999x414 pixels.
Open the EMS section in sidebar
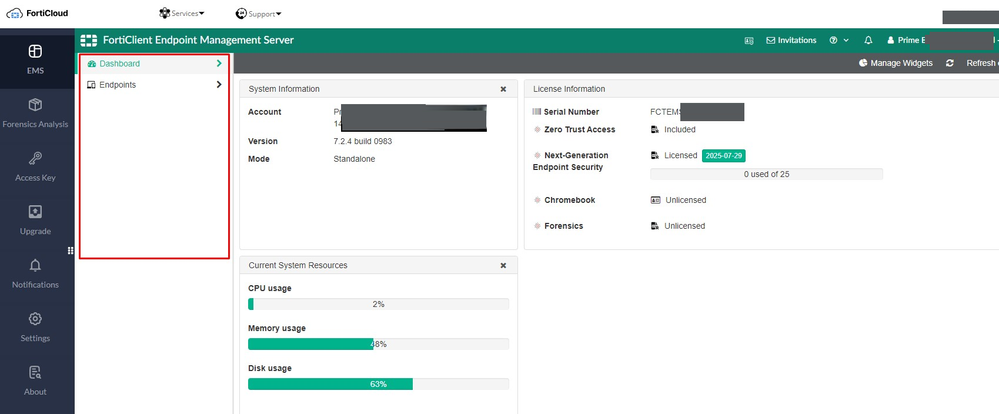click(36, 59)
